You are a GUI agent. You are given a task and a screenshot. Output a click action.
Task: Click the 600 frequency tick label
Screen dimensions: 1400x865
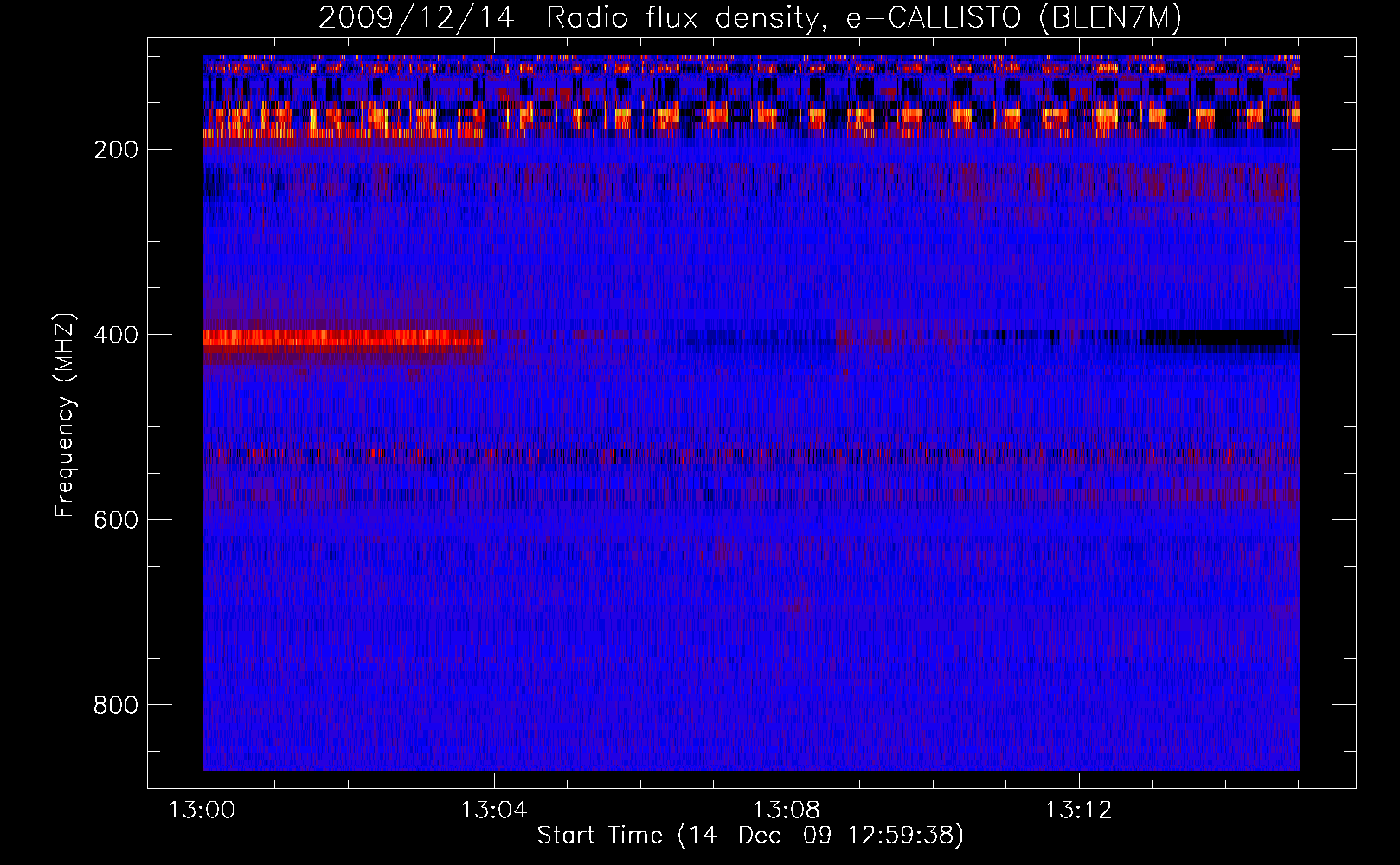[116, 520]
